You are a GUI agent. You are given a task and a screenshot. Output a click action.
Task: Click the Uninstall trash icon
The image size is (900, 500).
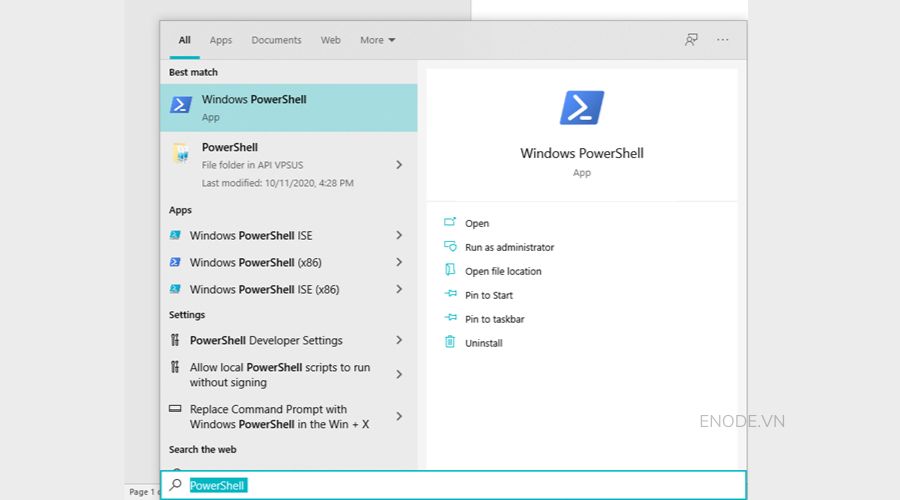point(450,343)
